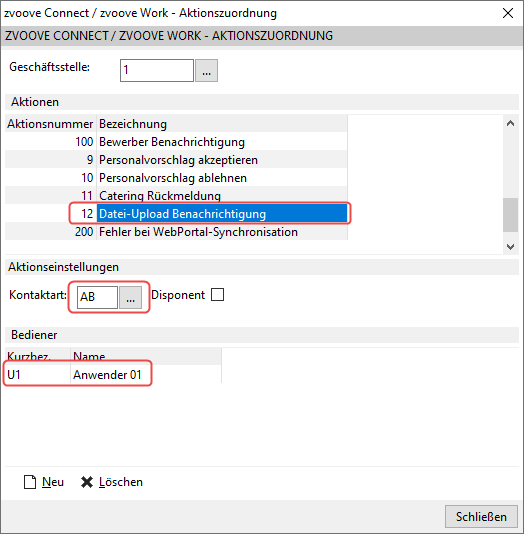The width and height of the screenshot is (524, 534).
Task: Open Geschäftsstelle lookup ellipsis button
Action: click(x=206, y=70)
